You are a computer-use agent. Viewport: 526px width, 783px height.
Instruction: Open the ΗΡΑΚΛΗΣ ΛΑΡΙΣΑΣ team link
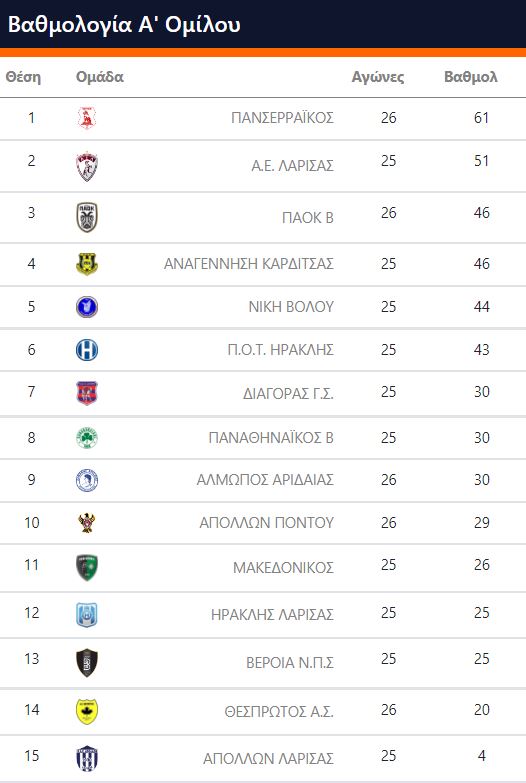click(272, 614)
